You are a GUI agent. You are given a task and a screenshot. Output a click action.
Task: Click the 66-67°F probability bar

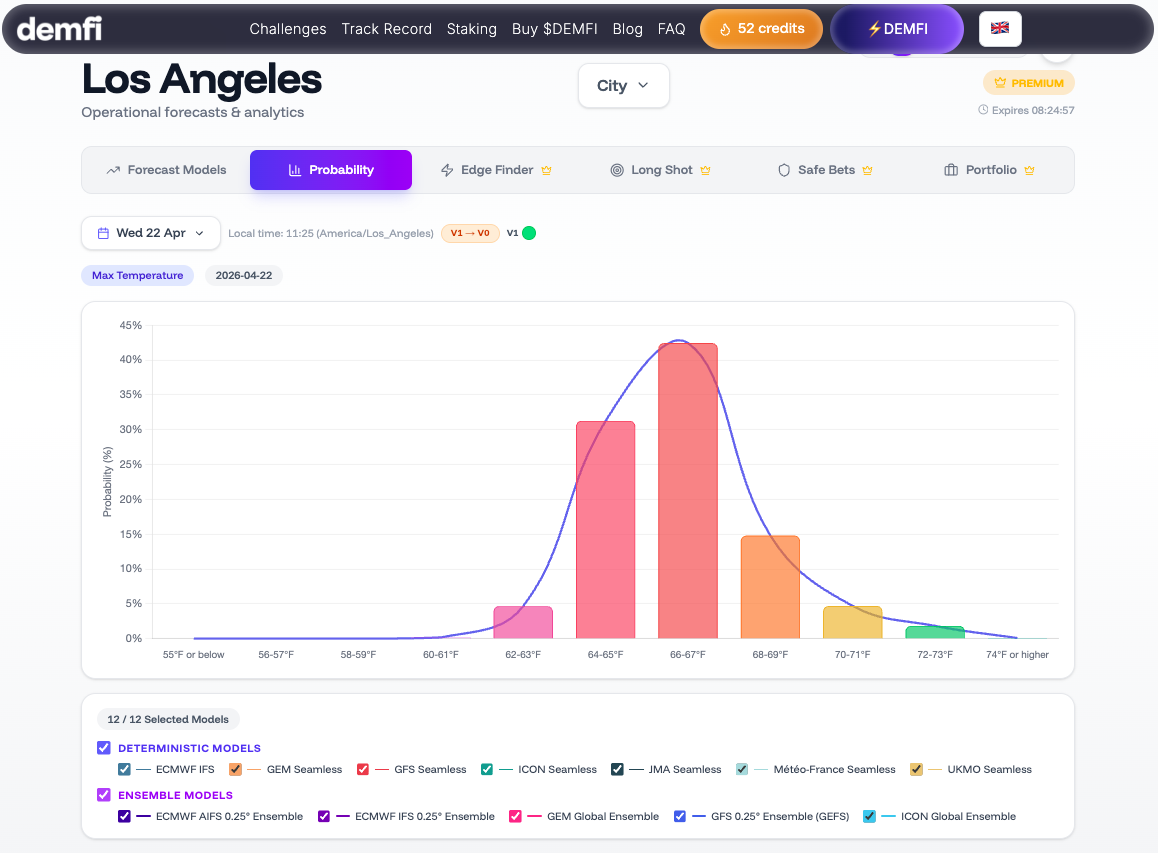(x=687, y=490)
